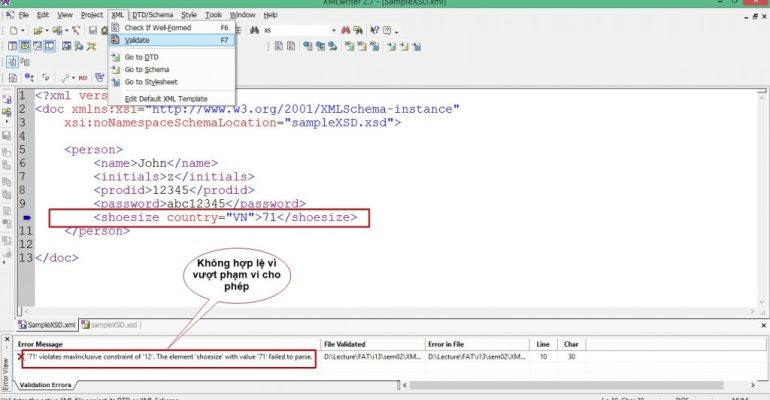This screenshot has width=770, height=400.
Task: Close the Error View panel
Action: coord(7,339)
